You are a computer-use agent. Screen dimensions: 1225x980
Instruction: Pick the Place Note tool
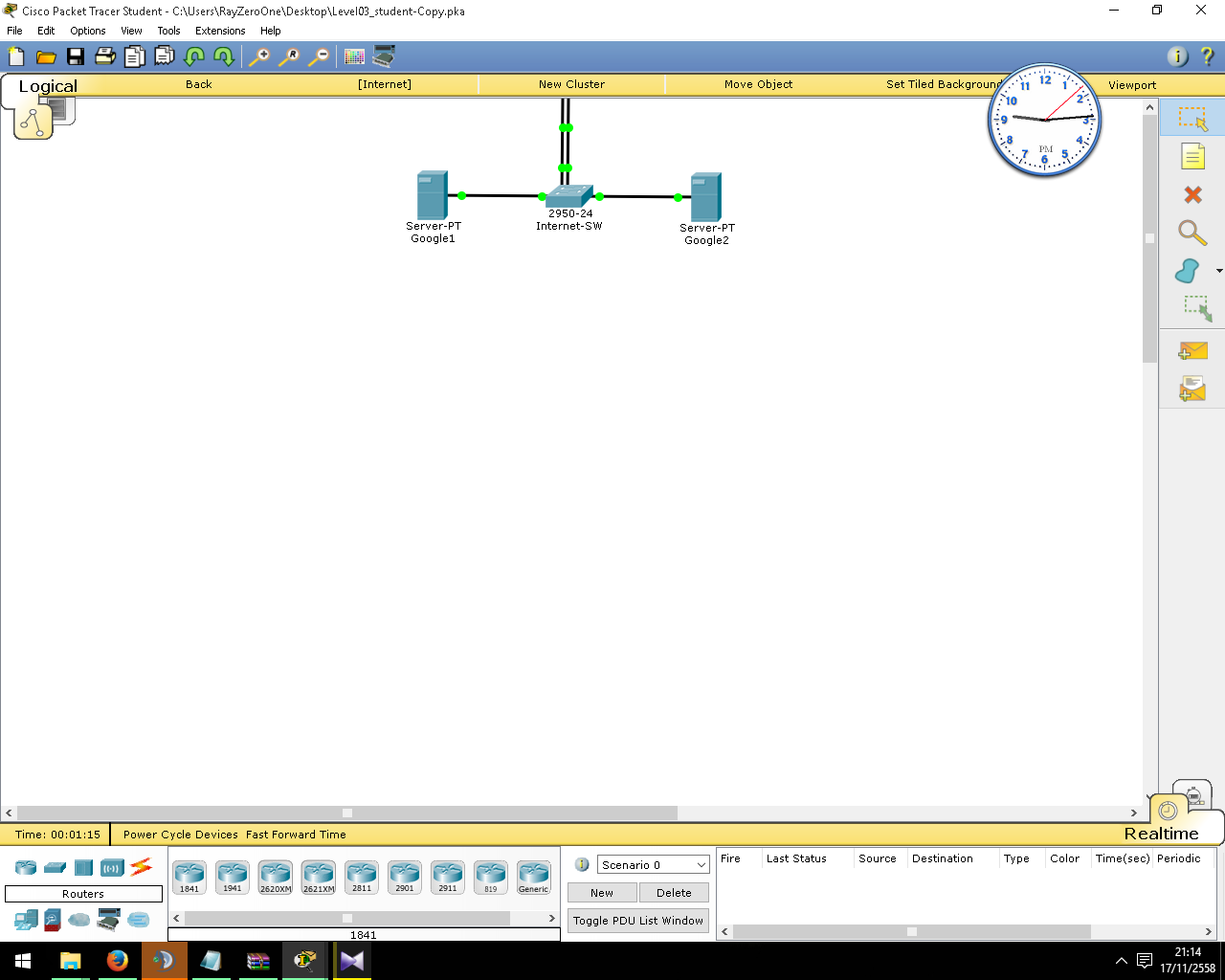pyautogui.click(x=1192, y=156)
